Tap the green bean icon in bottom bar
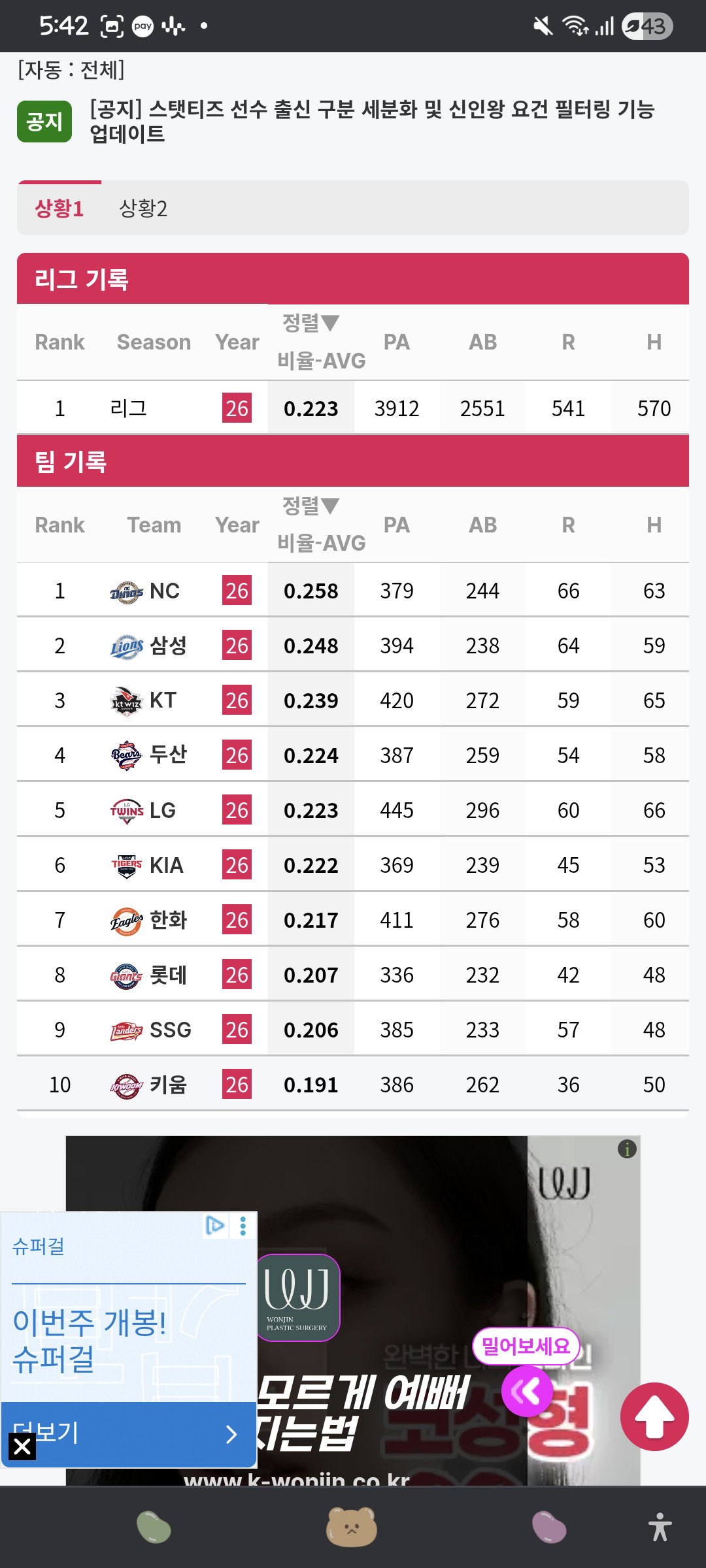 coord(154,1527)
